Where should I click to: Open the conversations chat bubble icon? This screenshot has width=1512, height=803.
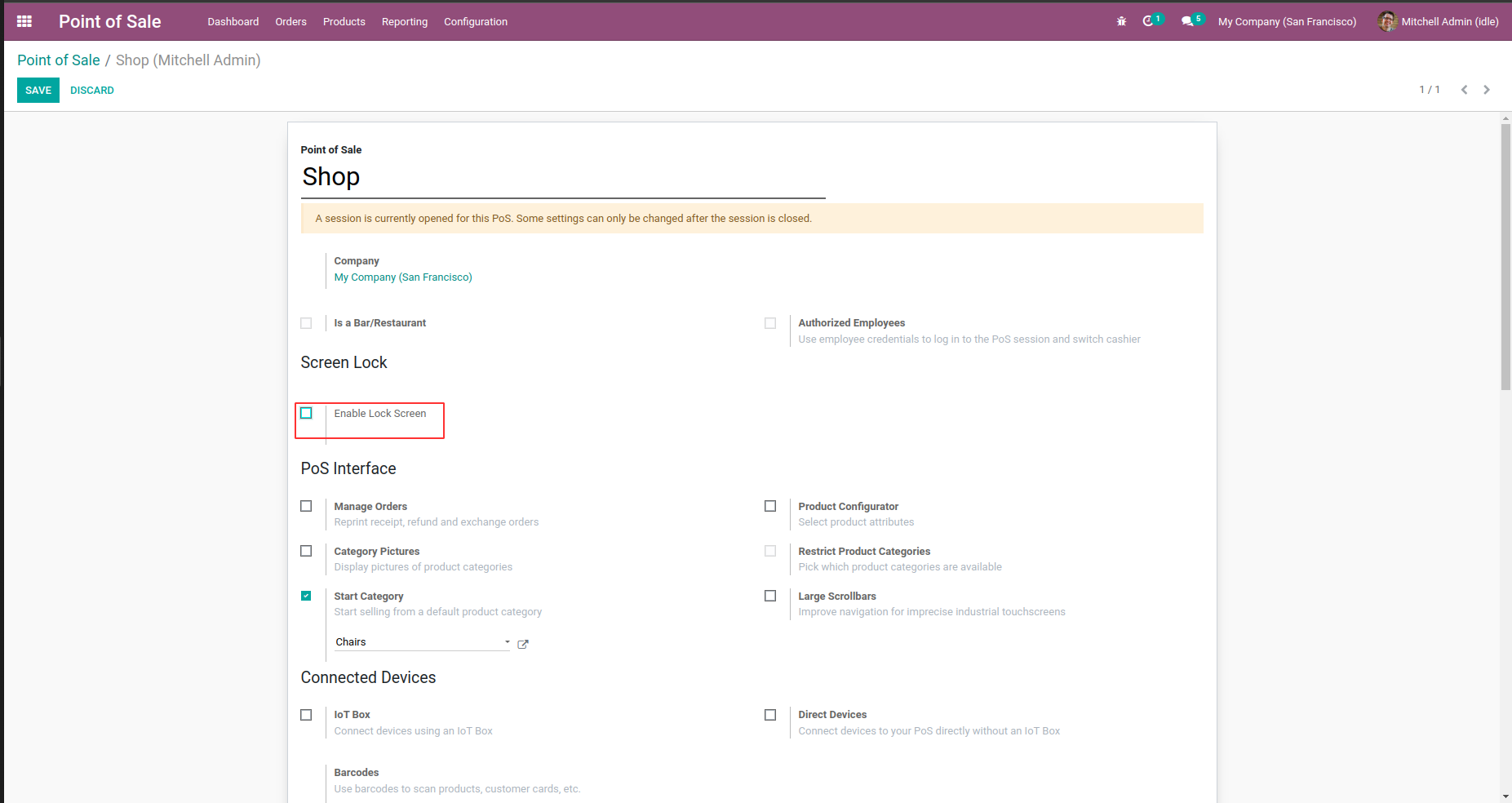(x=1187, y=21)
